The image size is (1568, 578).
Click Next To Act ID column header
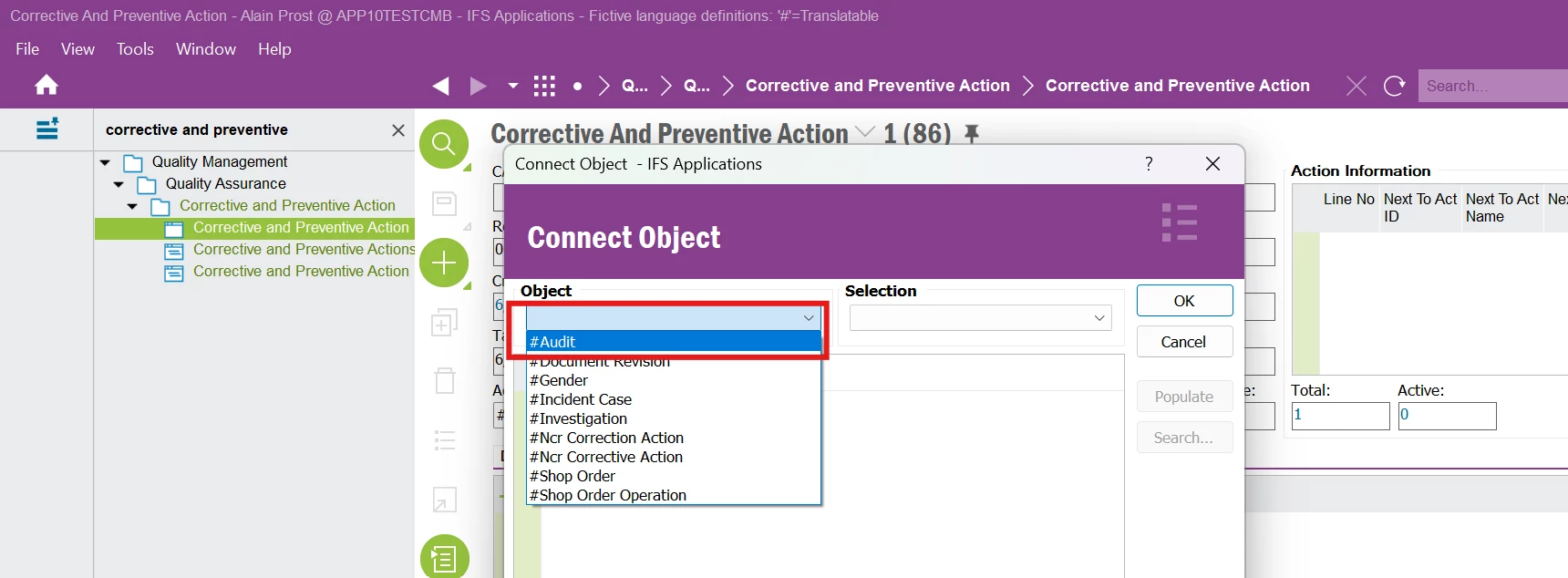[1420, 208]
